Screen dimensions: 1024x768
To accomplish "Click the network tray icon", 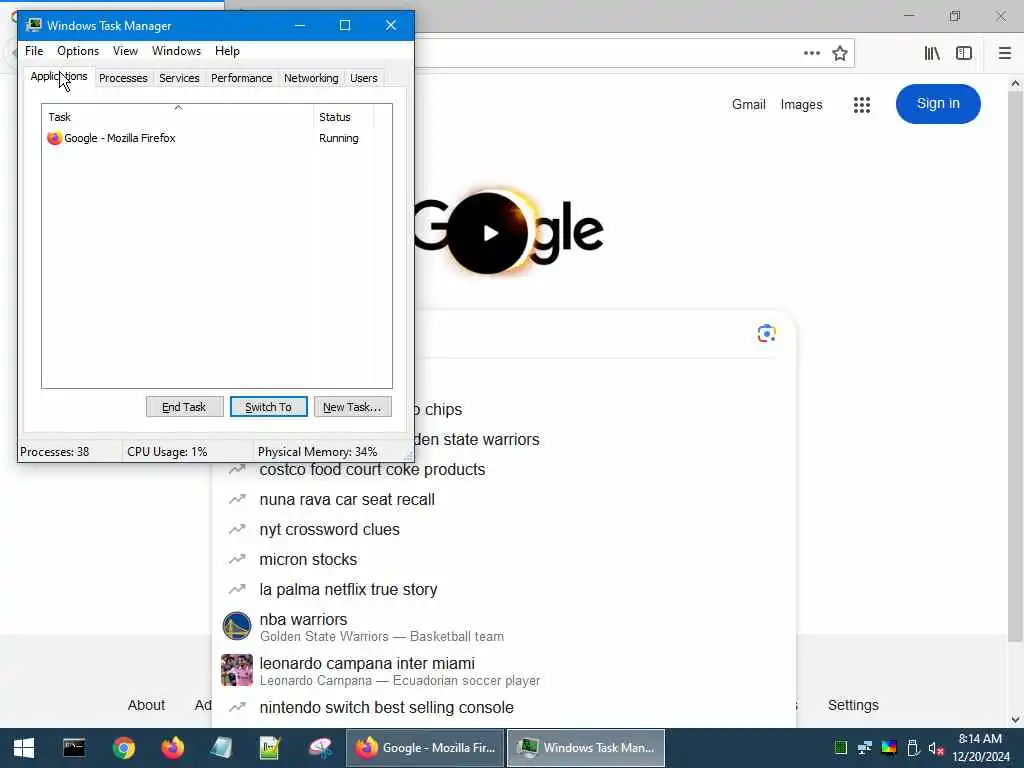I will (x=865, y=748).
